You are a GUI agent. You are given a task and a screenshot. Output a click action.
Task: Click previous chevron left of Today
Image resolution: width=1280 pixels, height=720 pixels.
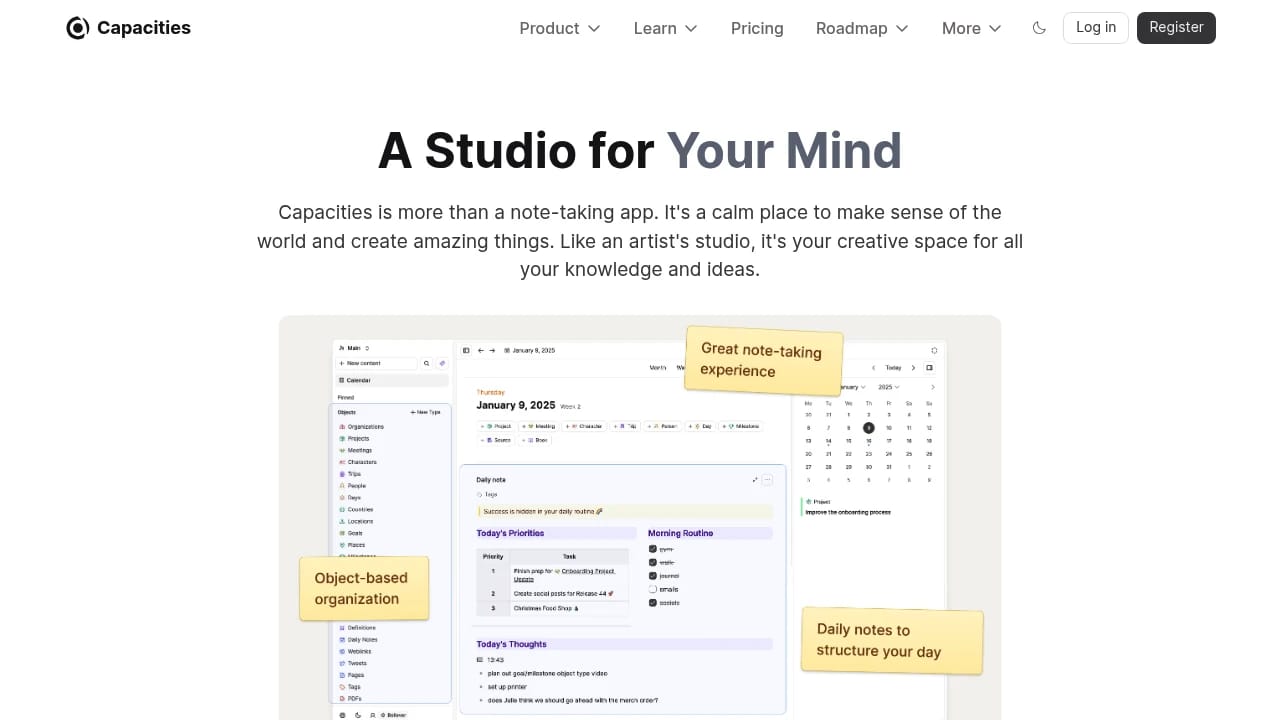874,368
